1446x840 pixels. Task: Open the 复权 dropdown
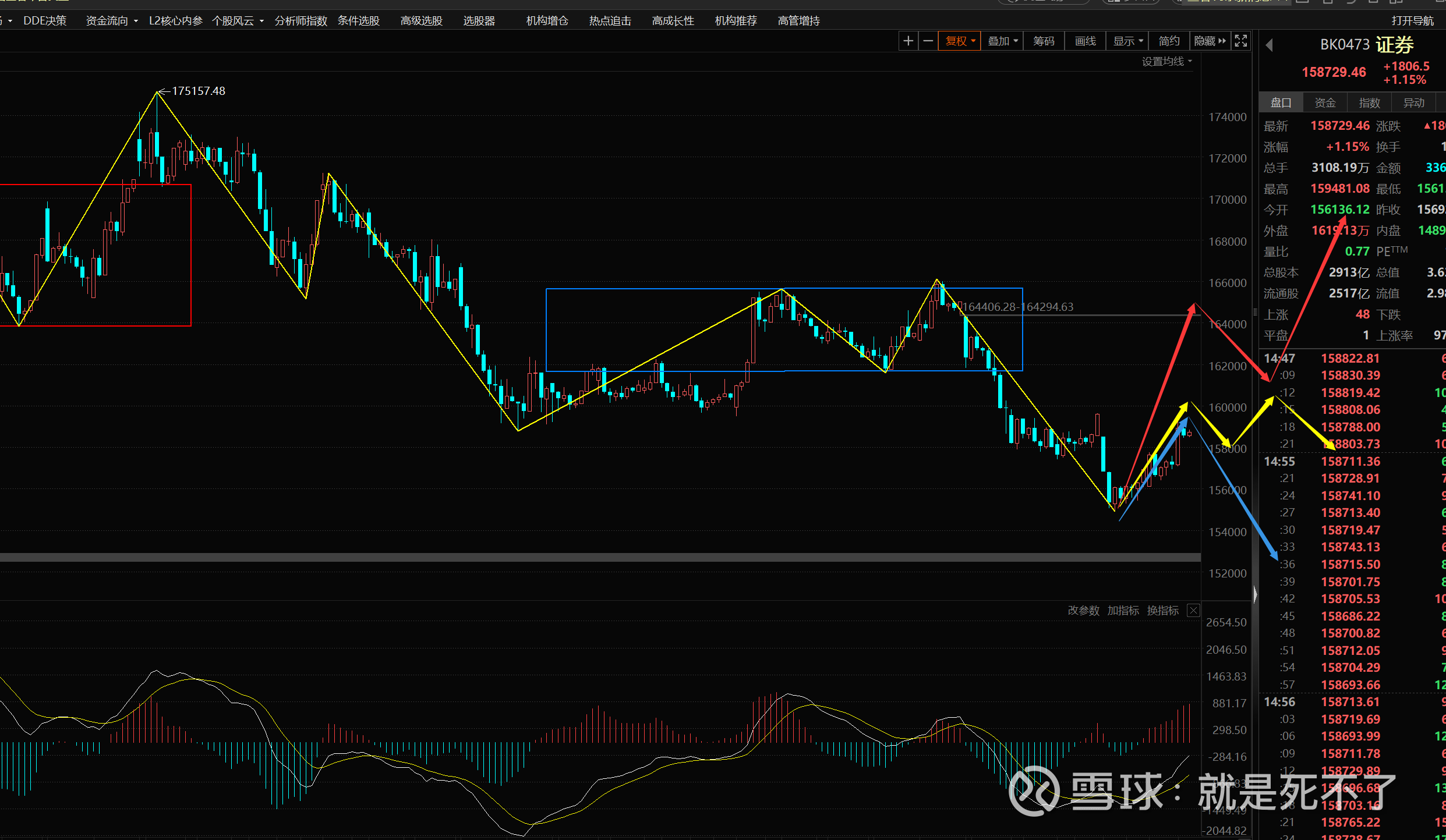point(960,41)
